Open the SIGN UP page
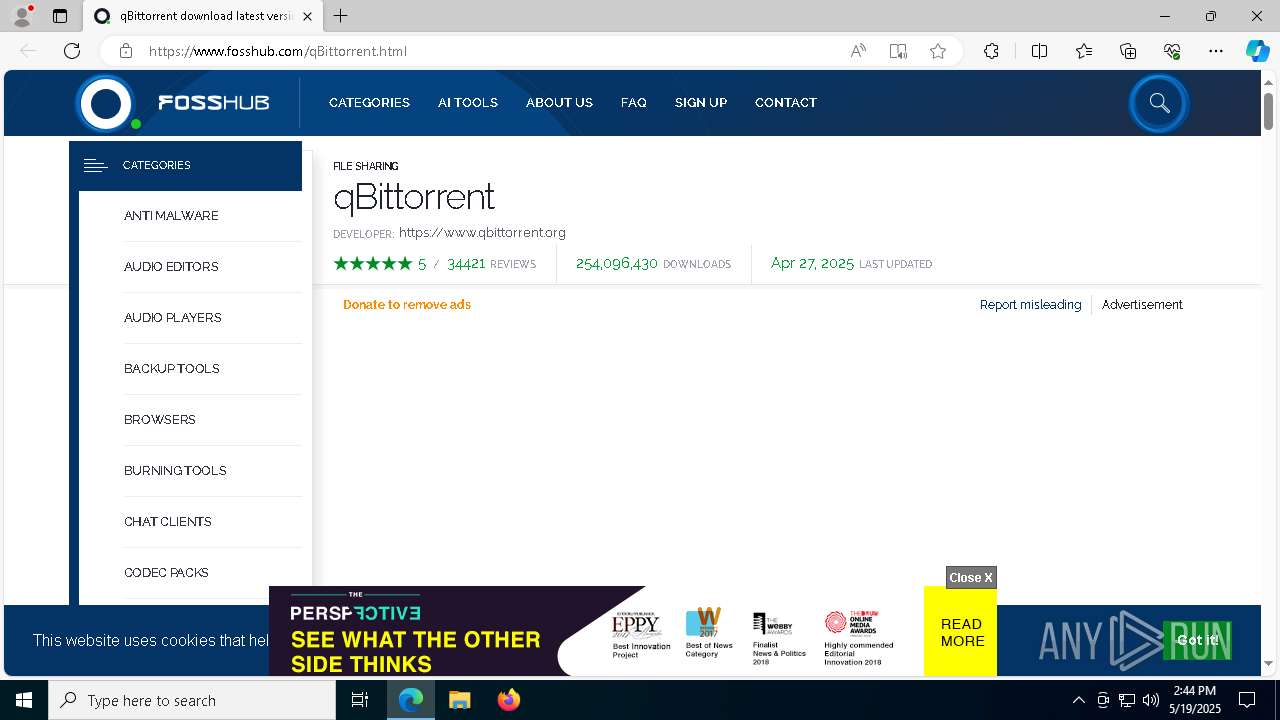Image resolution: width=1280 pixels, height=720 pixels. [x=701, y=103]
